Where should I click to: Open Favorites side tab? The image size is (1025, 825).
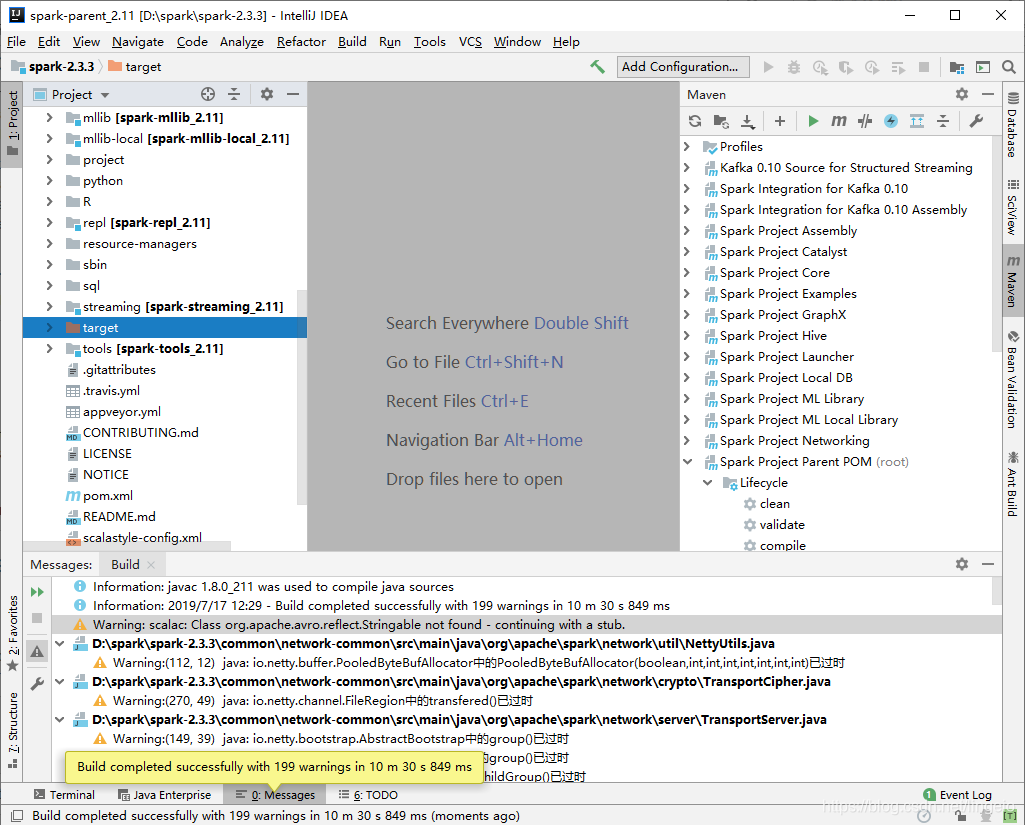(12, 633)
